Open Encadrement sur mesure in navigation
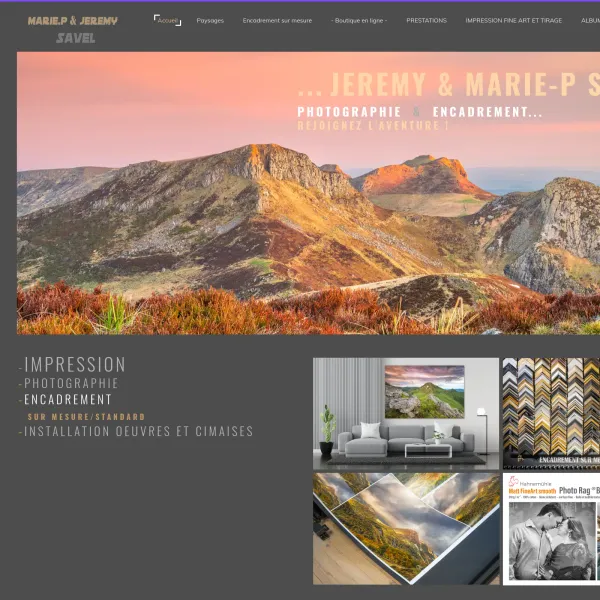 click(277, 20)
